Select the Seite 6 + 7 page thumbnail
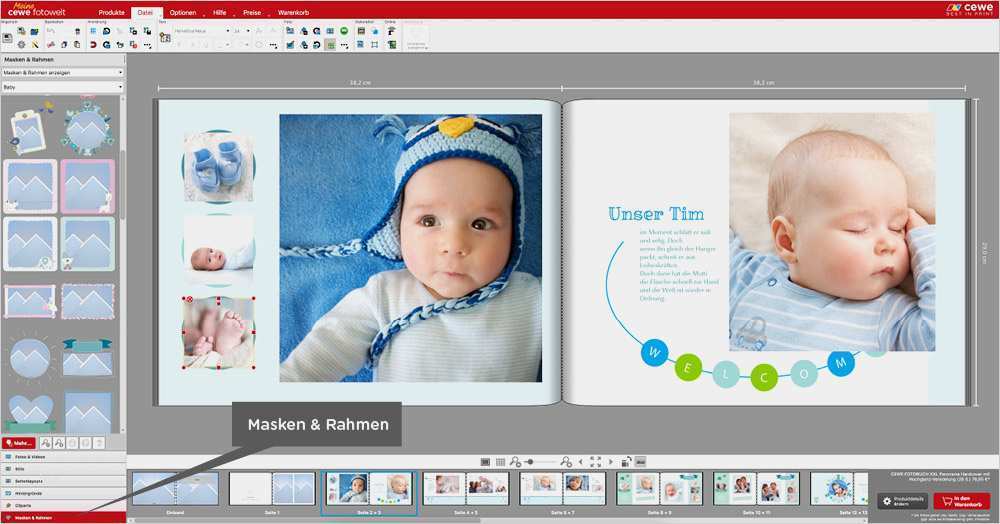The width and height of the screenshot is (1000, 524). (x=563, y=489)
